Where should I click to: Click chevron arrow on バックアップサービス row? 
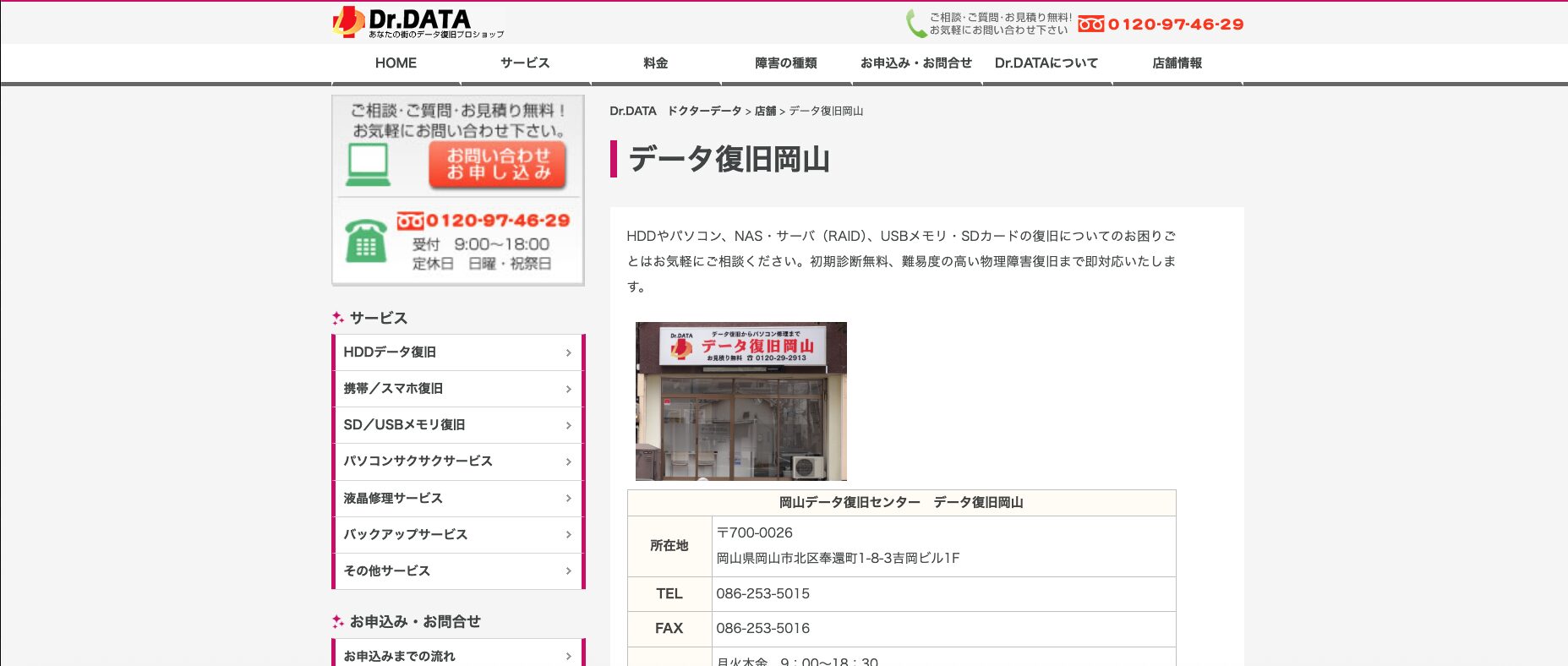point(569,535)
